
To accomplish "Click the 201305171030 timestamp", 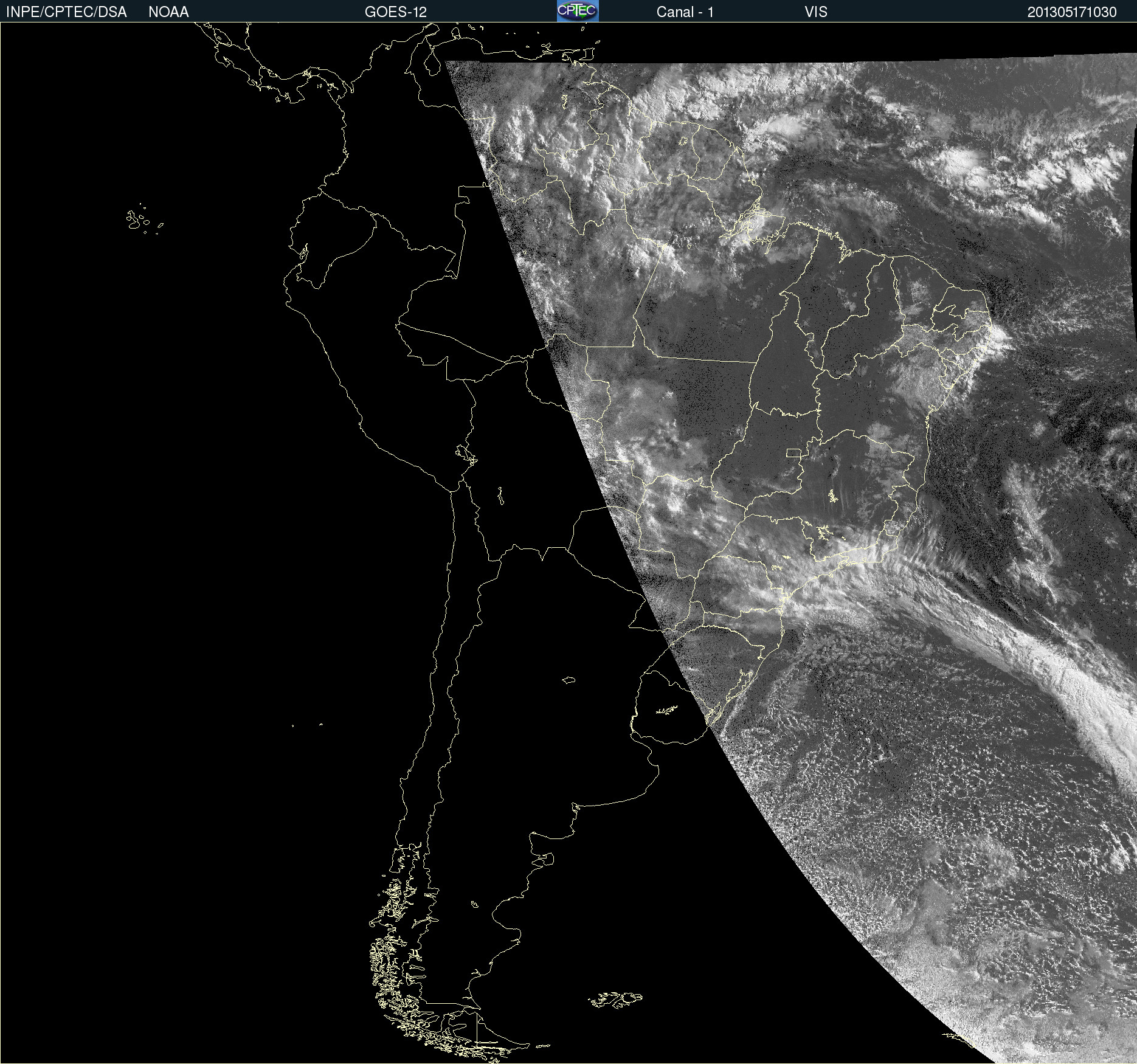I will point(1072,12).
